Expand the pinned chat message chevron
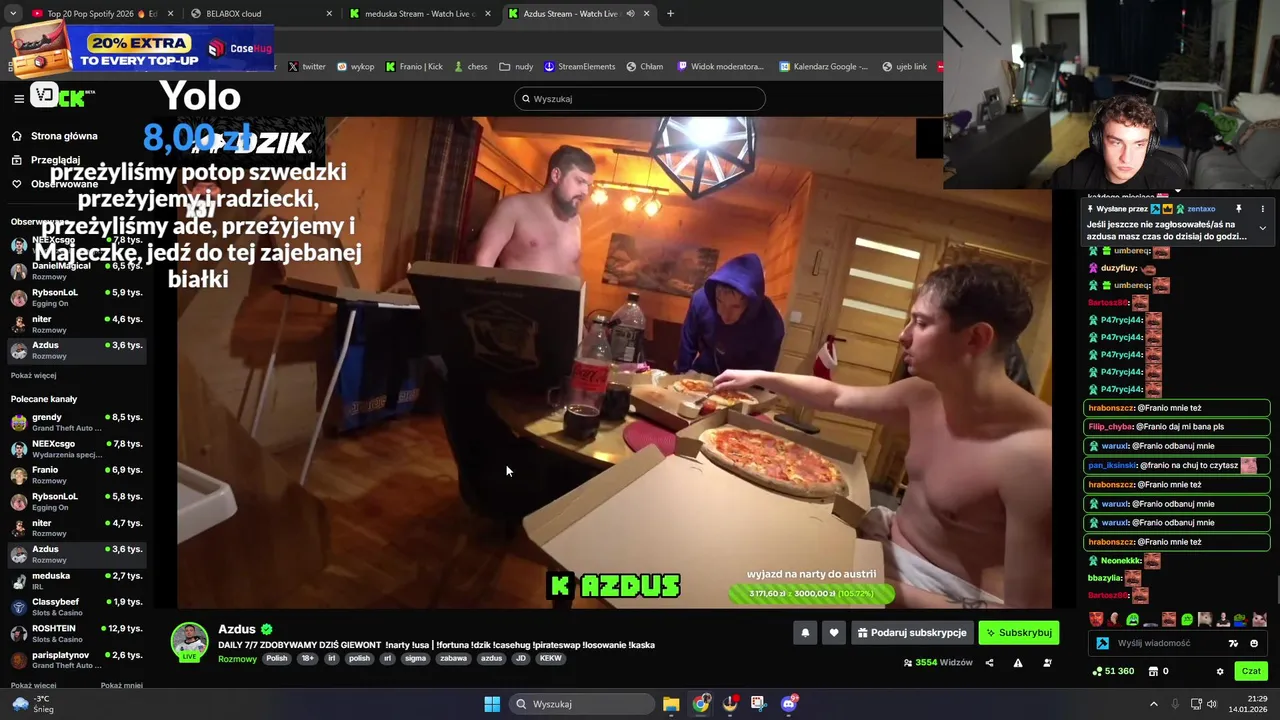This screenshot has width=1280, height=720. tap(1262, 229)
